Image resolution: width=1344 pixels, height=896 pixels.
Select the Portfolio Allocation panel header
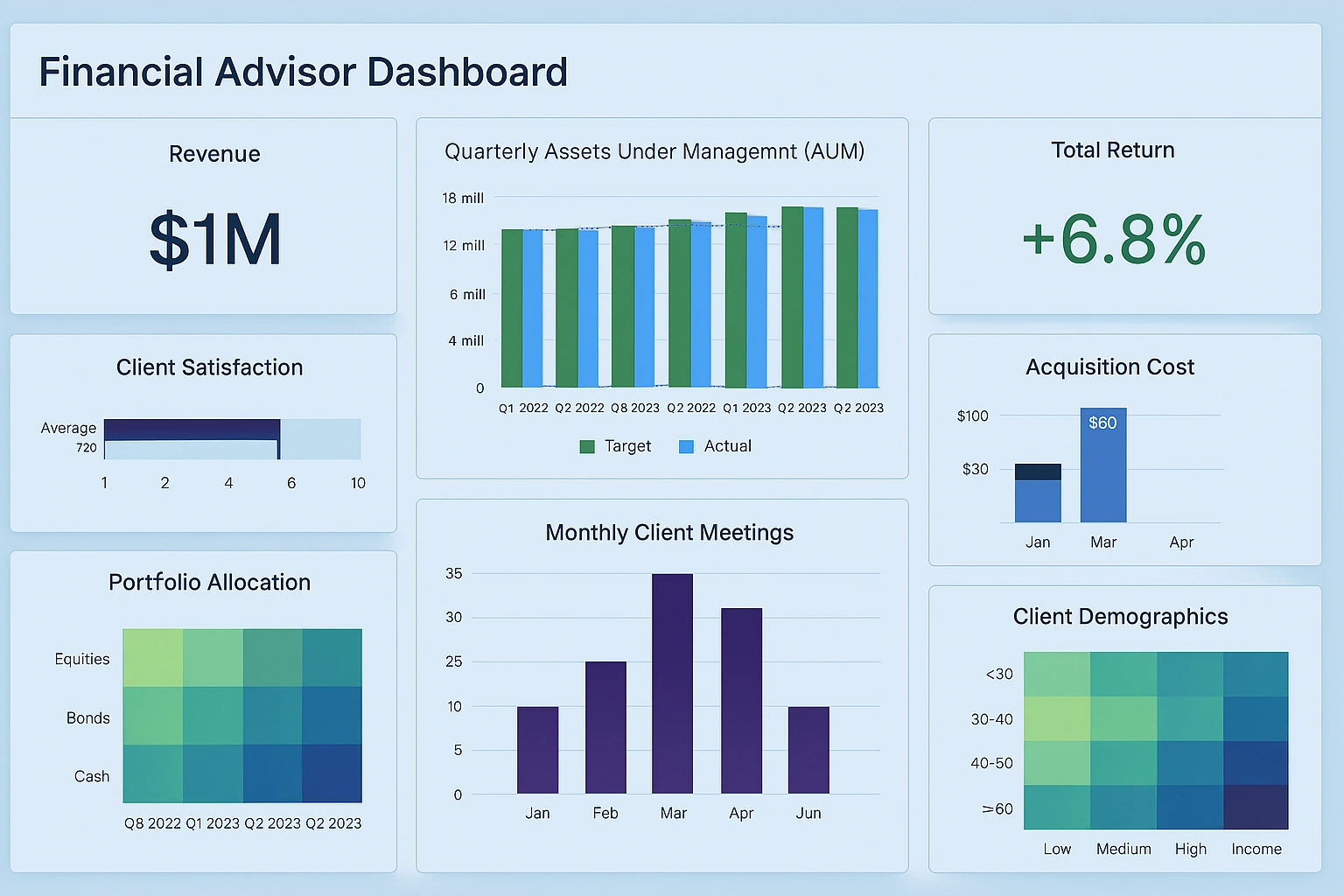(x=209, y=583)
